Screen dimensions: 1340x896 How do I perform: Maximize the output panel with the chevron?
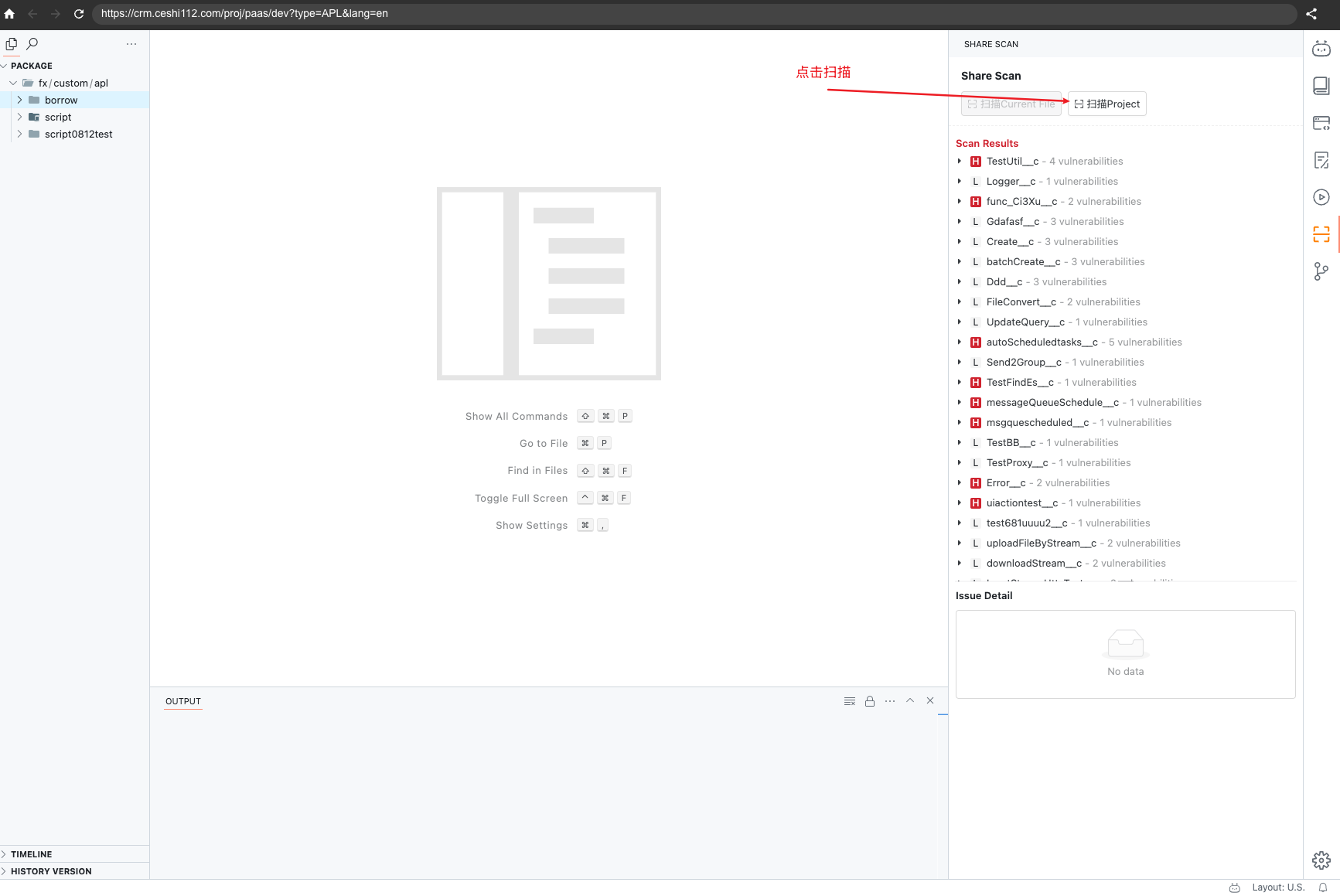coord(910,701)
